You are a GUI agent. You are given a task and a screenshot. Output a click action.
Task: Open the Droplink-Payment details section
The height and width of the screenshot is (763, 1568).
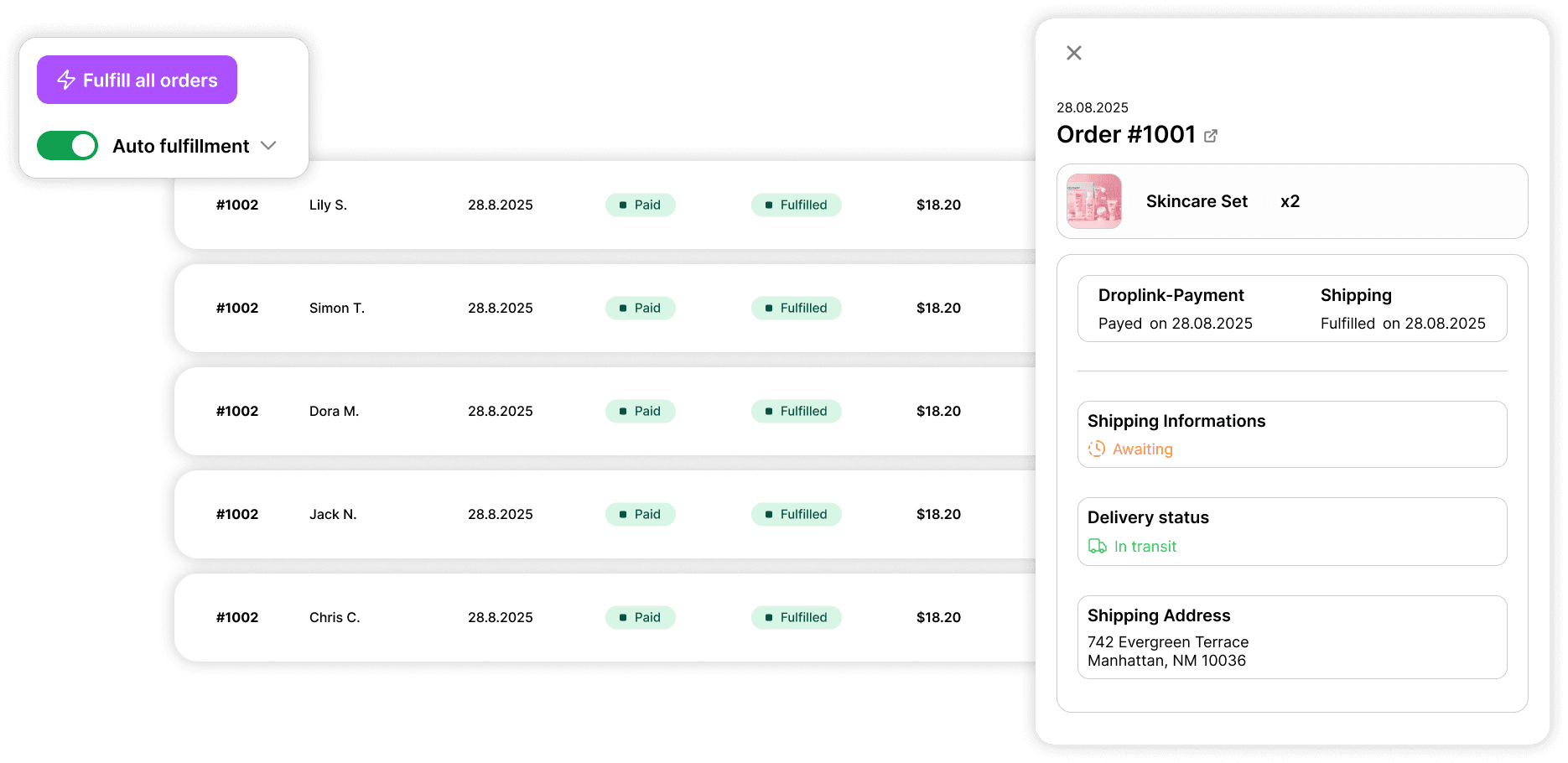[1171, 309]
